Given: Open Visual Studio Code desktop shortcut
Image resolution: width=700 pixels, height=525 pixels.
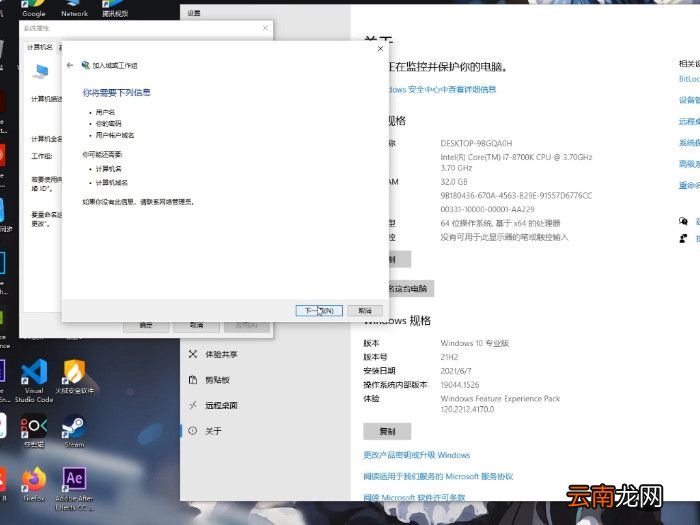Looking at the screenshot, I should [x=34, y=381].
